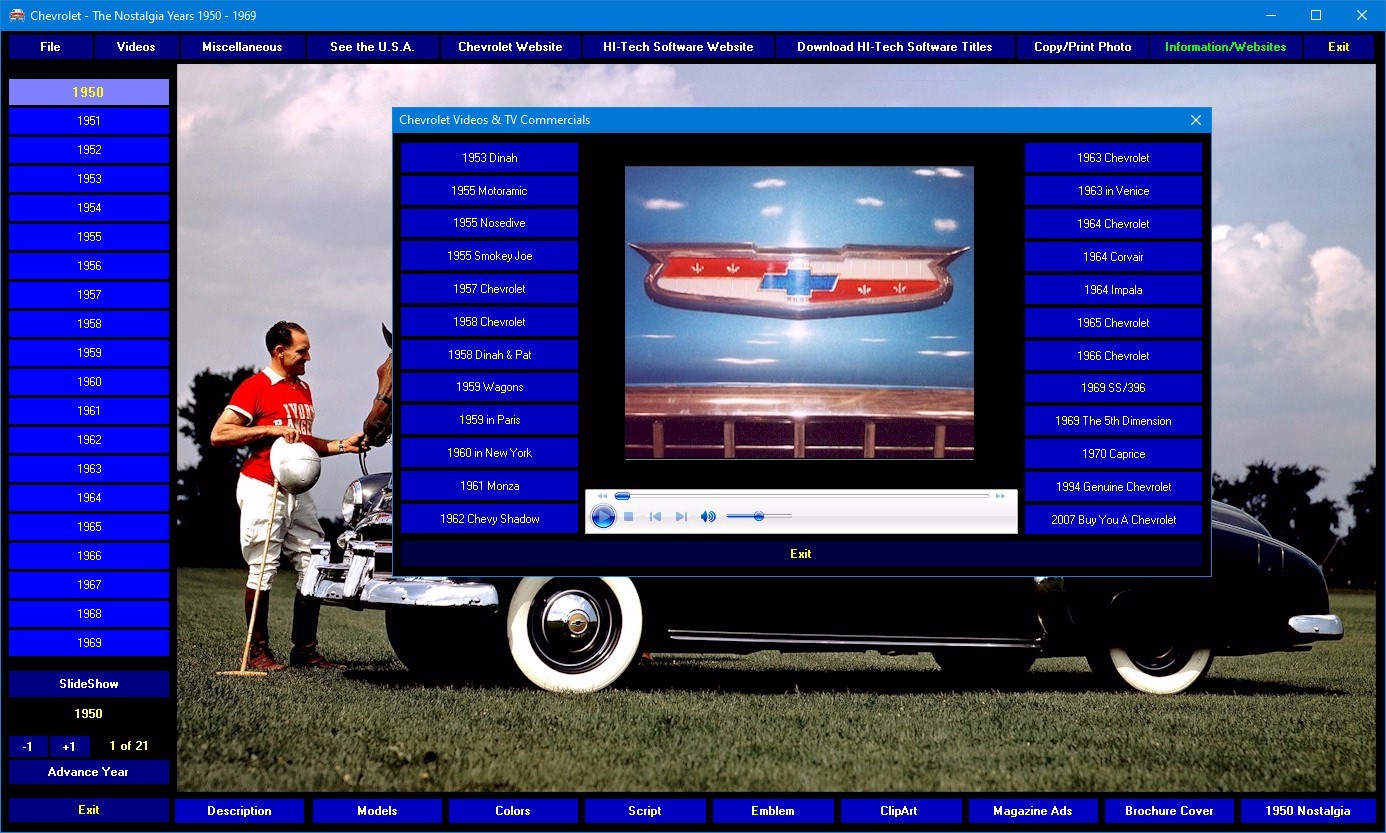The width and height of the screenshot is (1386, 833).
Task: Play the 1994 Genuine Chevrolet video
Action: point(1113,487)
